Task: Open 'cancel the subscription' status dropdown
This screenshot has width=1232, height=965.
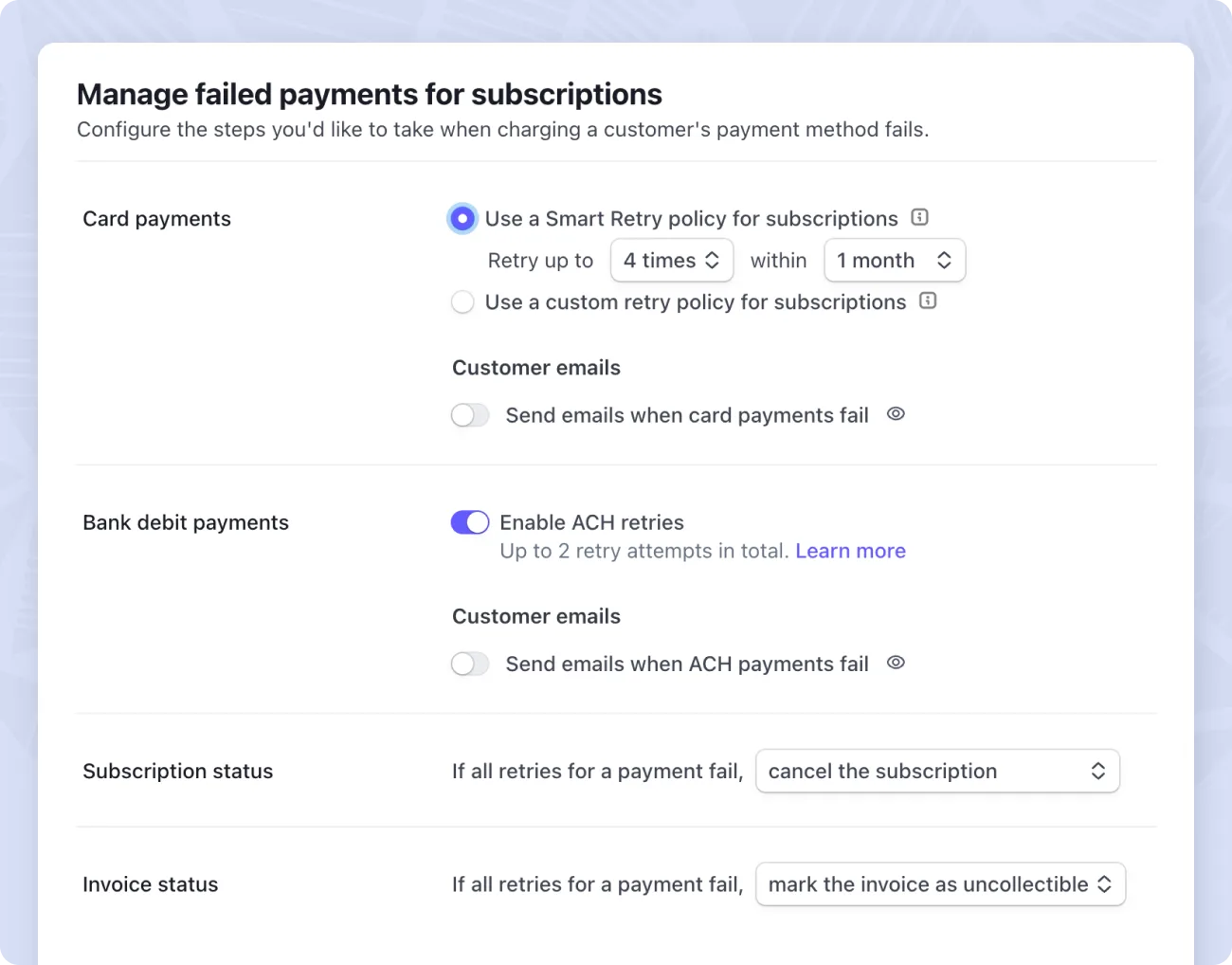Action: point(937,772)
